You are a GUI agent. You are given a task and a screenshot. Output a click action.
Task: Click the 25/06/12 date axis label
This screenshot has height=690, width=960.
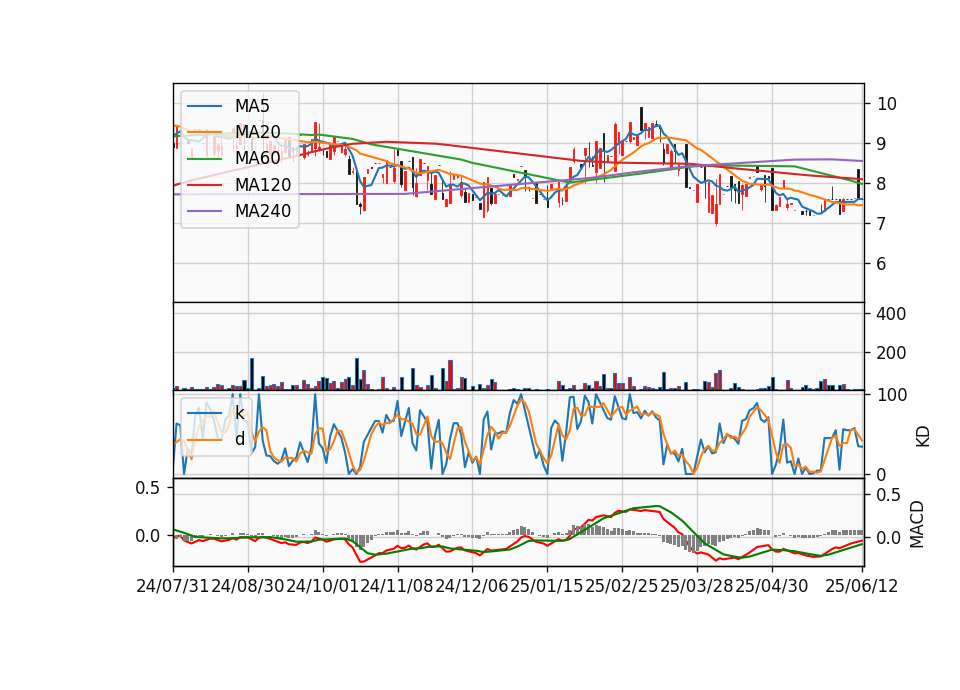[861, 586]
